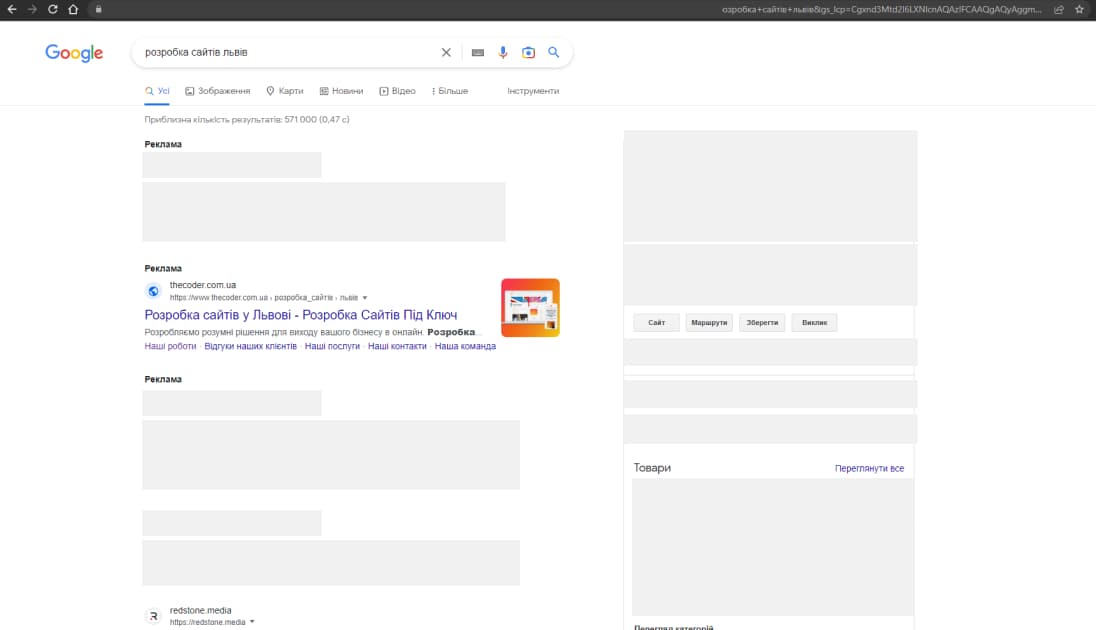Open dropdown arrow next to thecoder.com.ua URL
This screenshot has width=1096, height=630.
[365, 298]
